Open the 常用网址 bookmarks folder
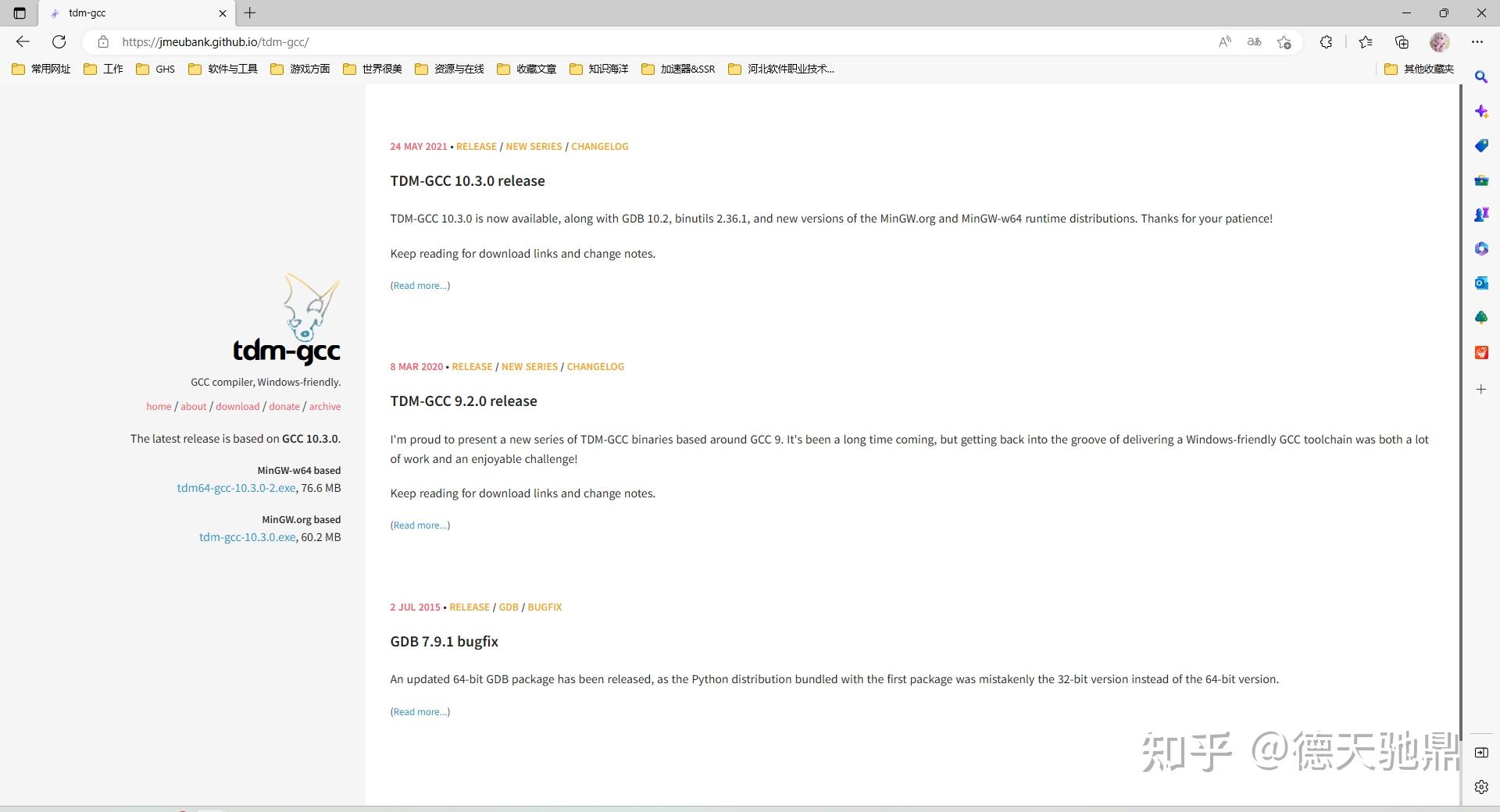 pyautogui.click(x=41, y=69)
